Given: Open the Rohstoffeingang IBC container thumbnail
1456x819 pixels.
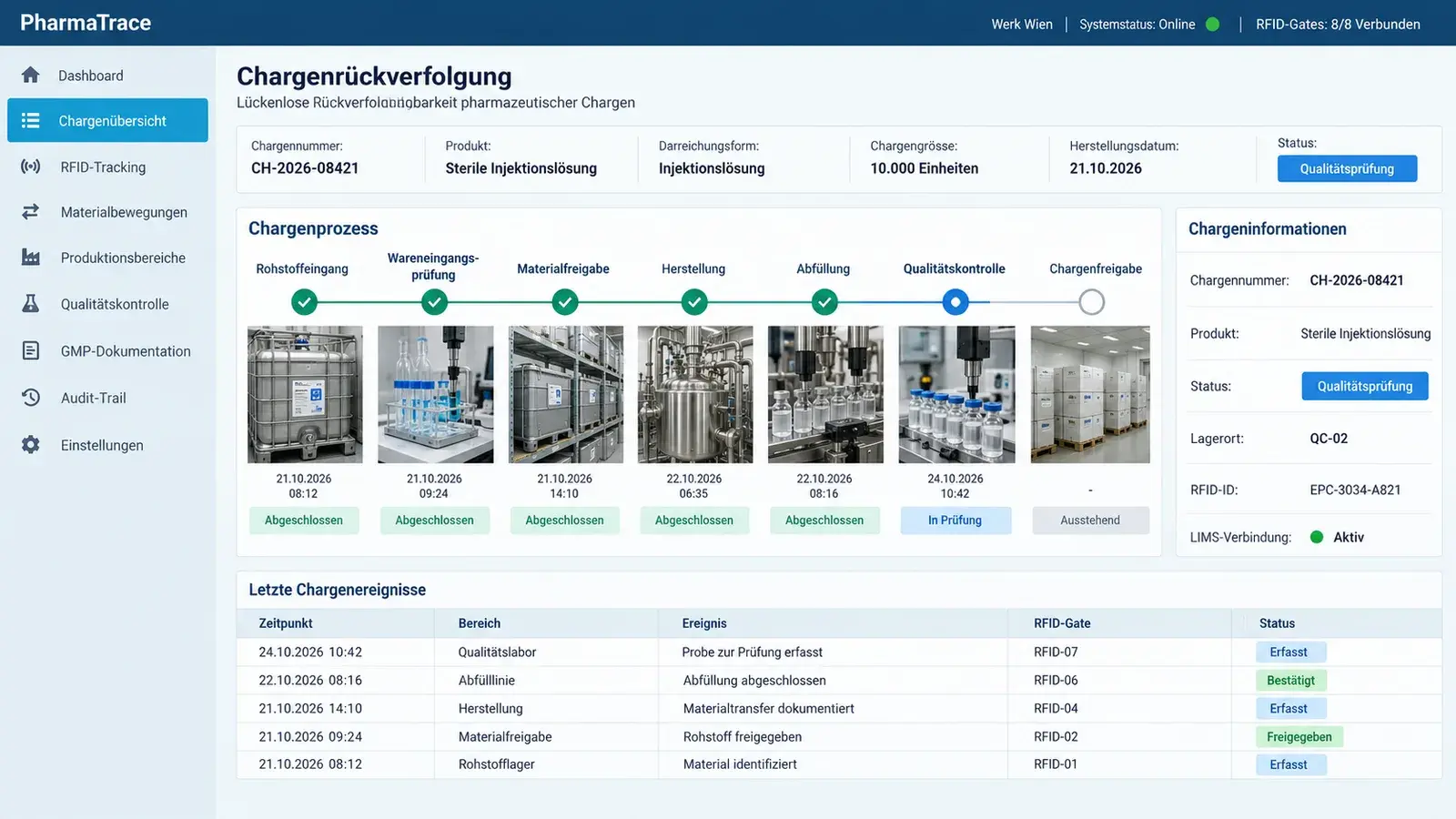Looking at the screenshot, I should 305,395.
